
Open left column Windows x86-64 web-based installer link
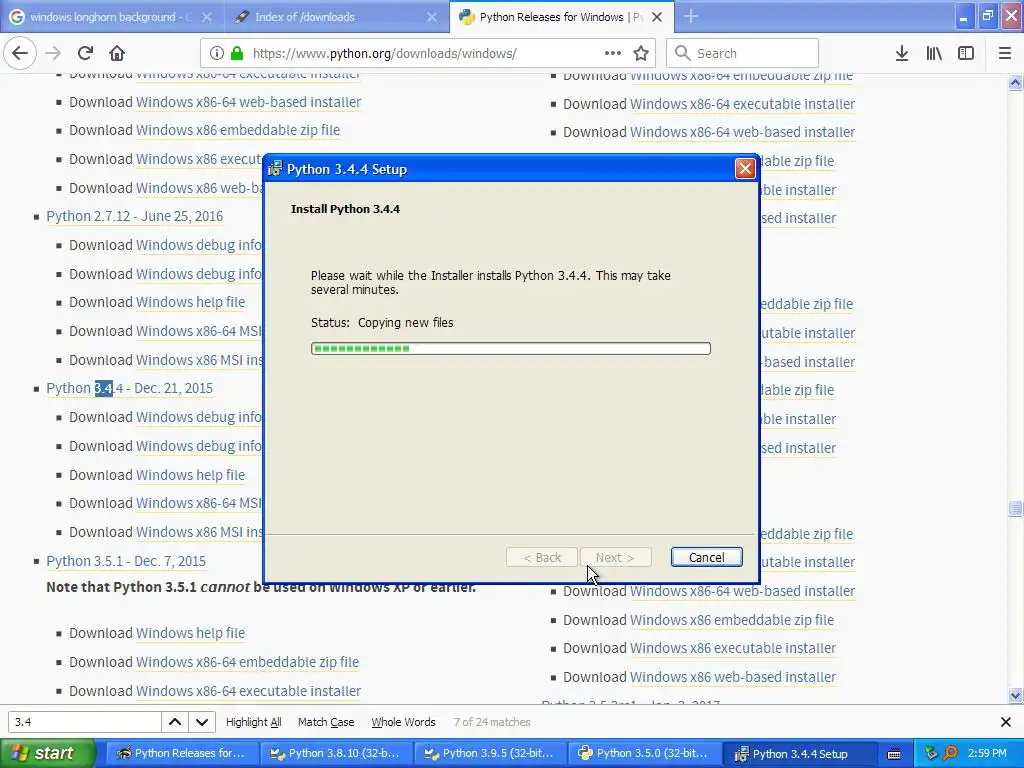[x=248, y=102]
